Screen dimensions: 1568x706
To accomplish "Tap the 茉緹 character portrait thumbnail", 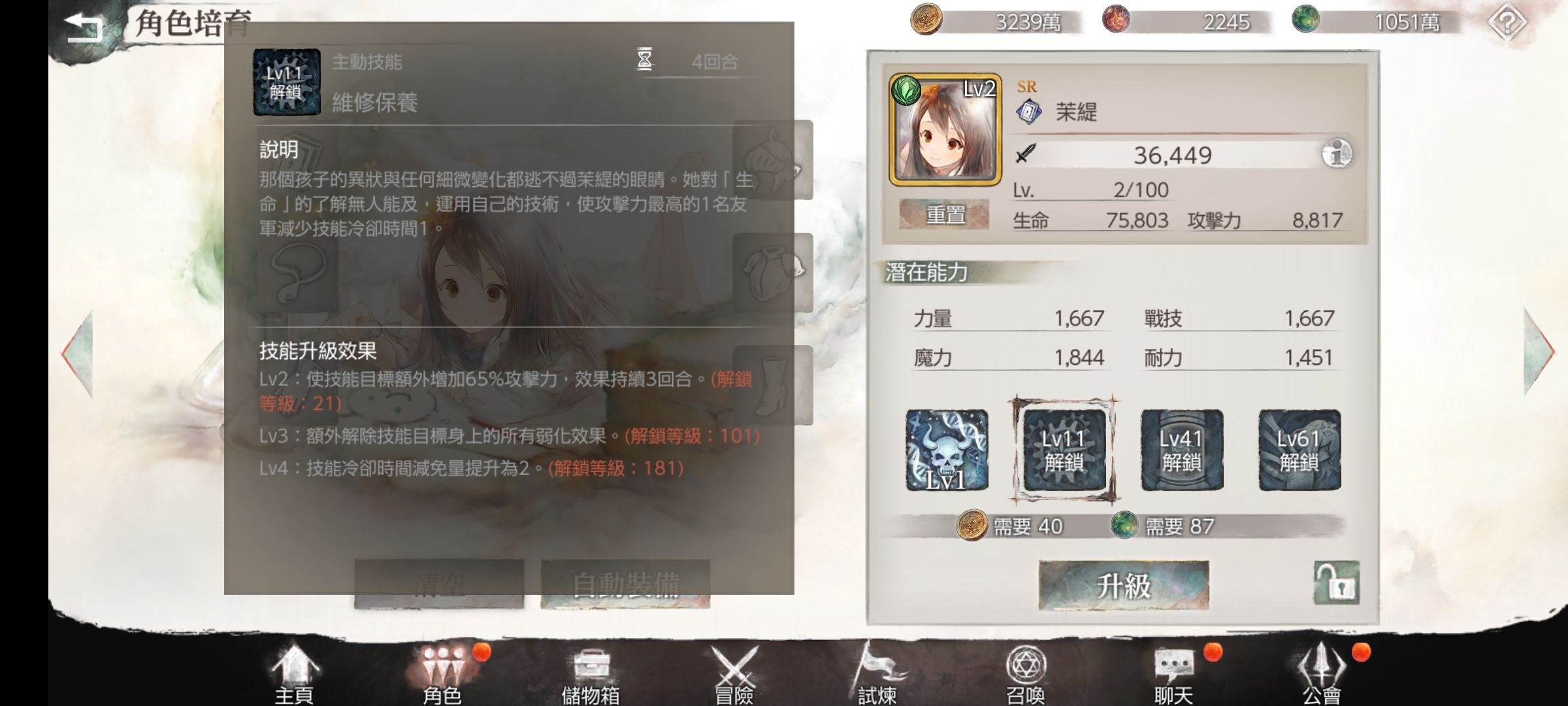I will 945,129.
